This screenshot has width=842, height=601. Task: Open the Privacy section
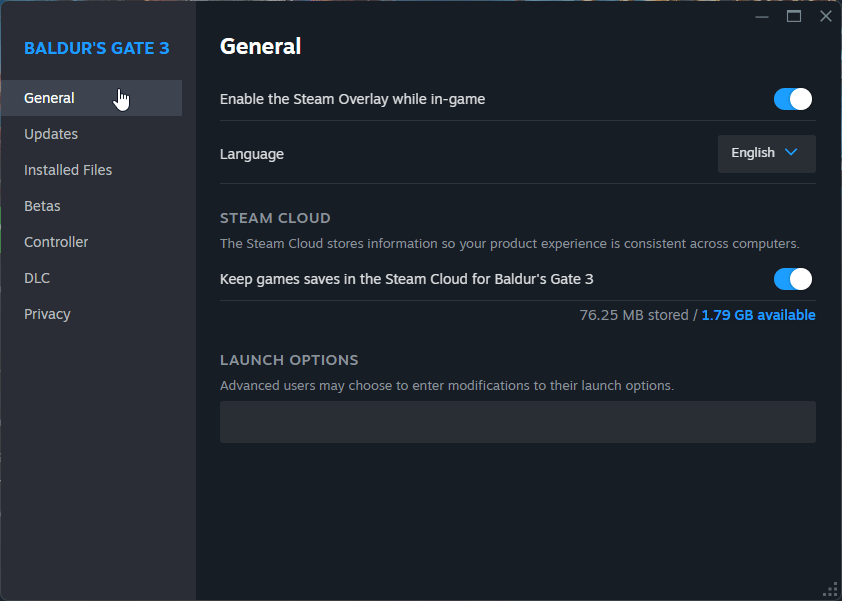47,314
